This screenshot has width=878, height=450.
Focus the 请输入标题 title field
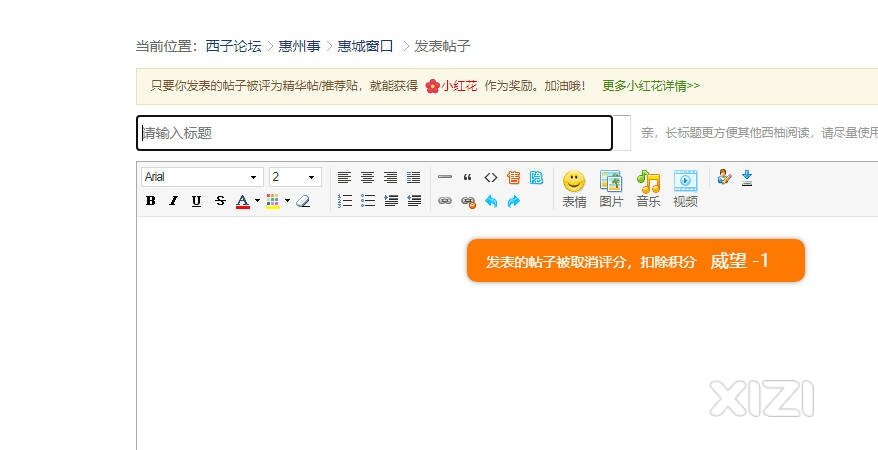375,133
